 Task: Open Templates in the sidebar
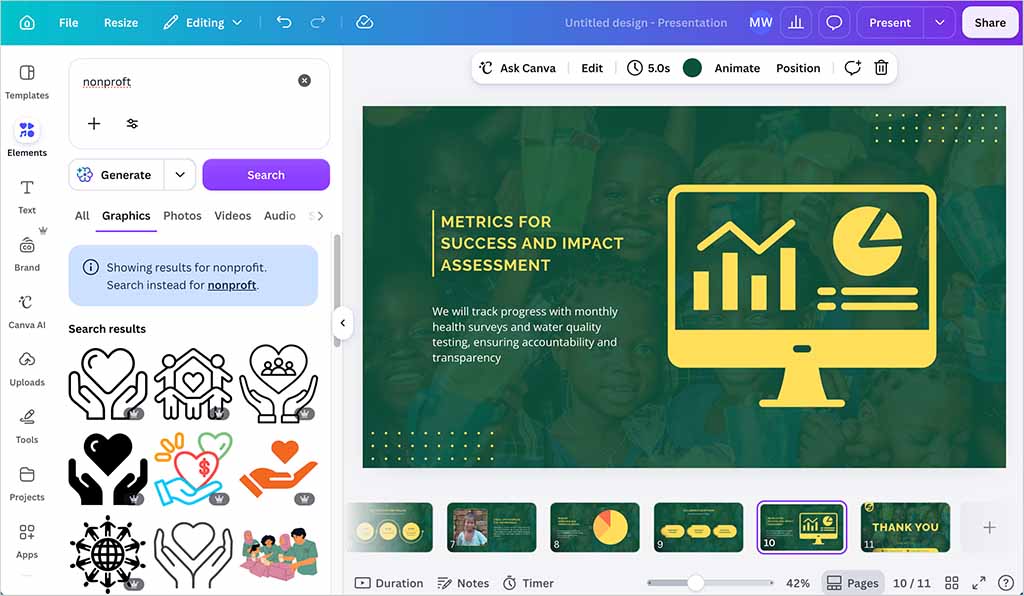[27, 82]
